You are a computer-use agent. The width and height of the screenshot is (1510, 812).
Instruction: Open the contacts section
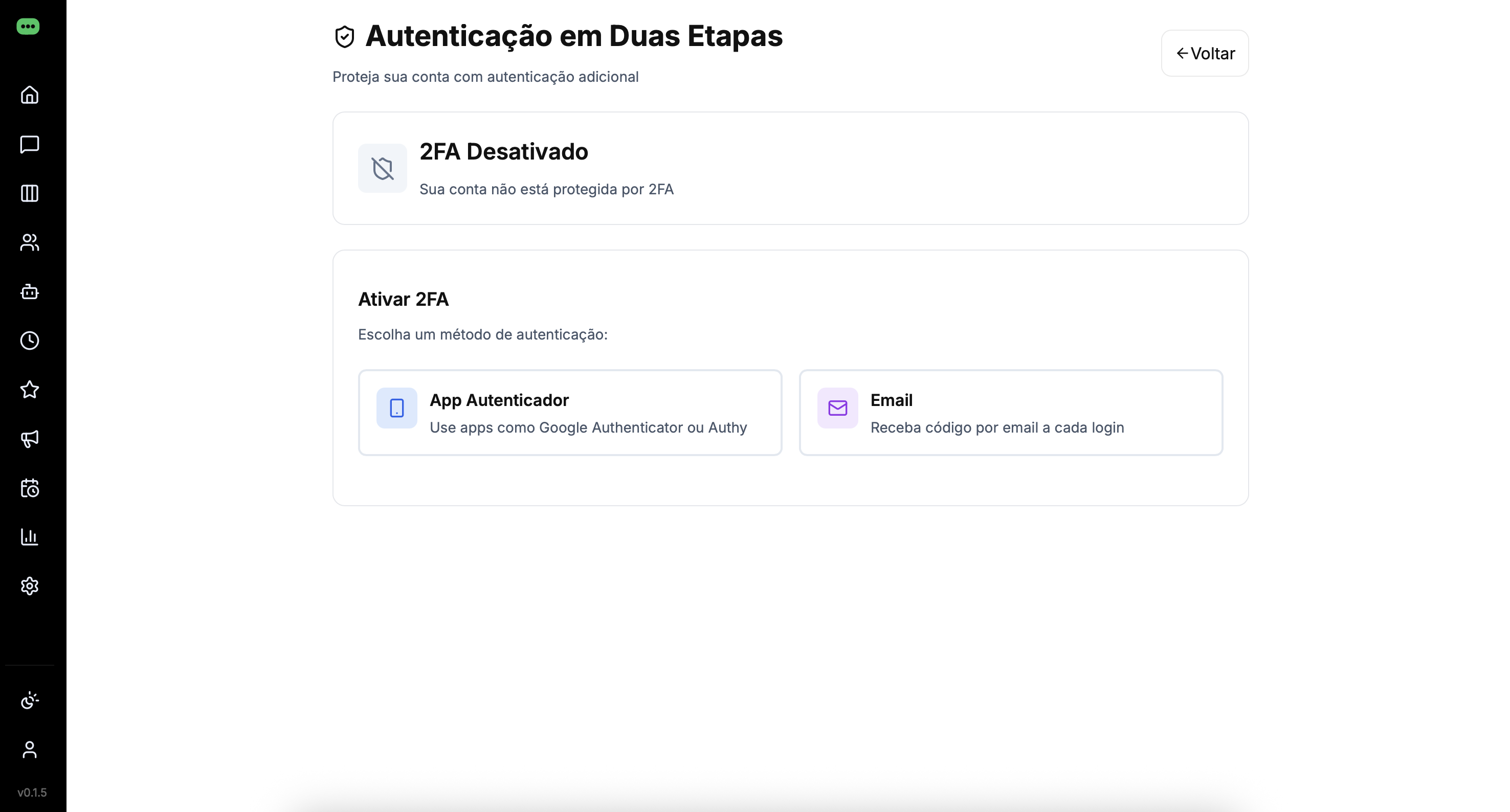coord(29,242)
